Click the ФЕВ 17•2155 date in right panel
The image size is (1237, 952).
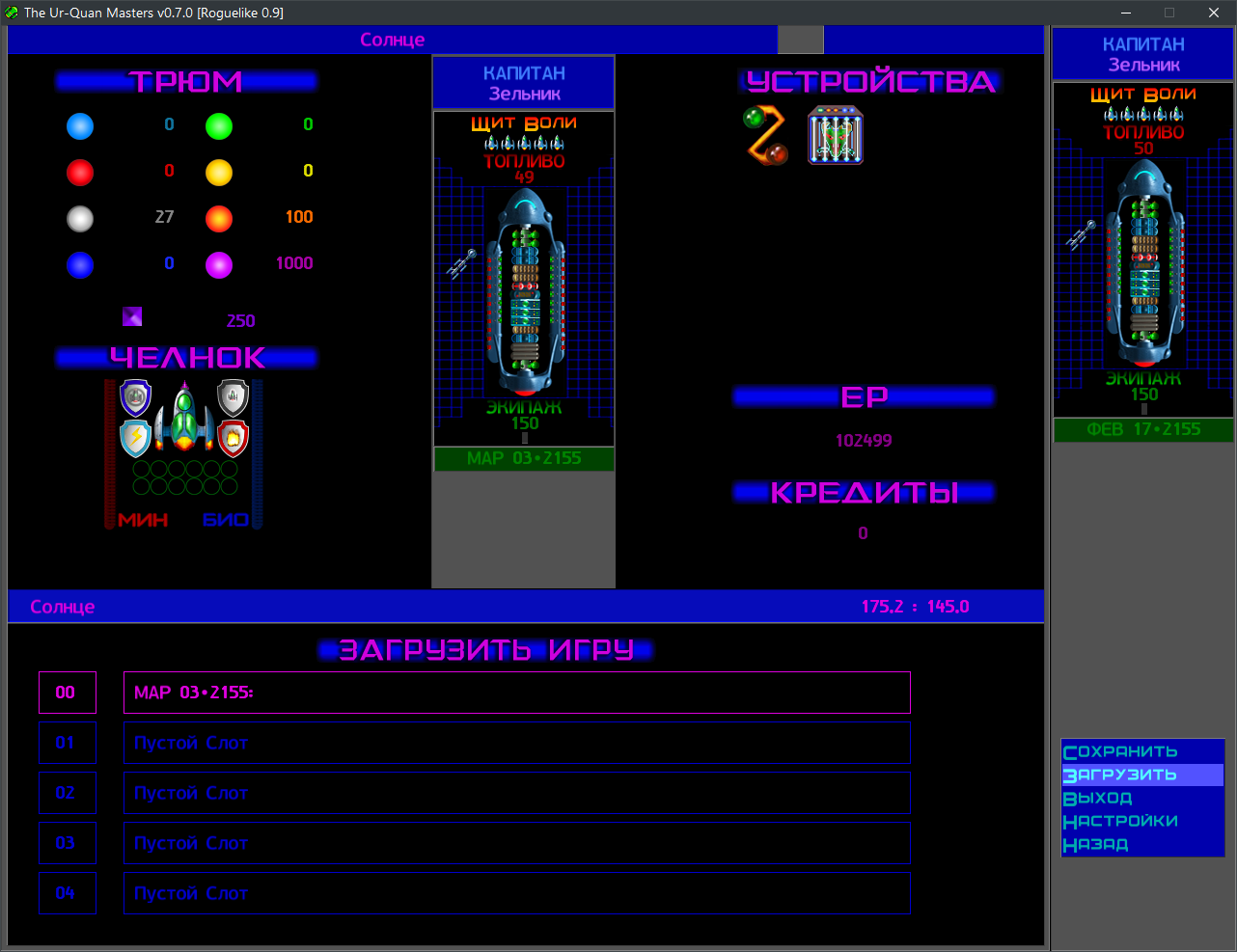1143,429
